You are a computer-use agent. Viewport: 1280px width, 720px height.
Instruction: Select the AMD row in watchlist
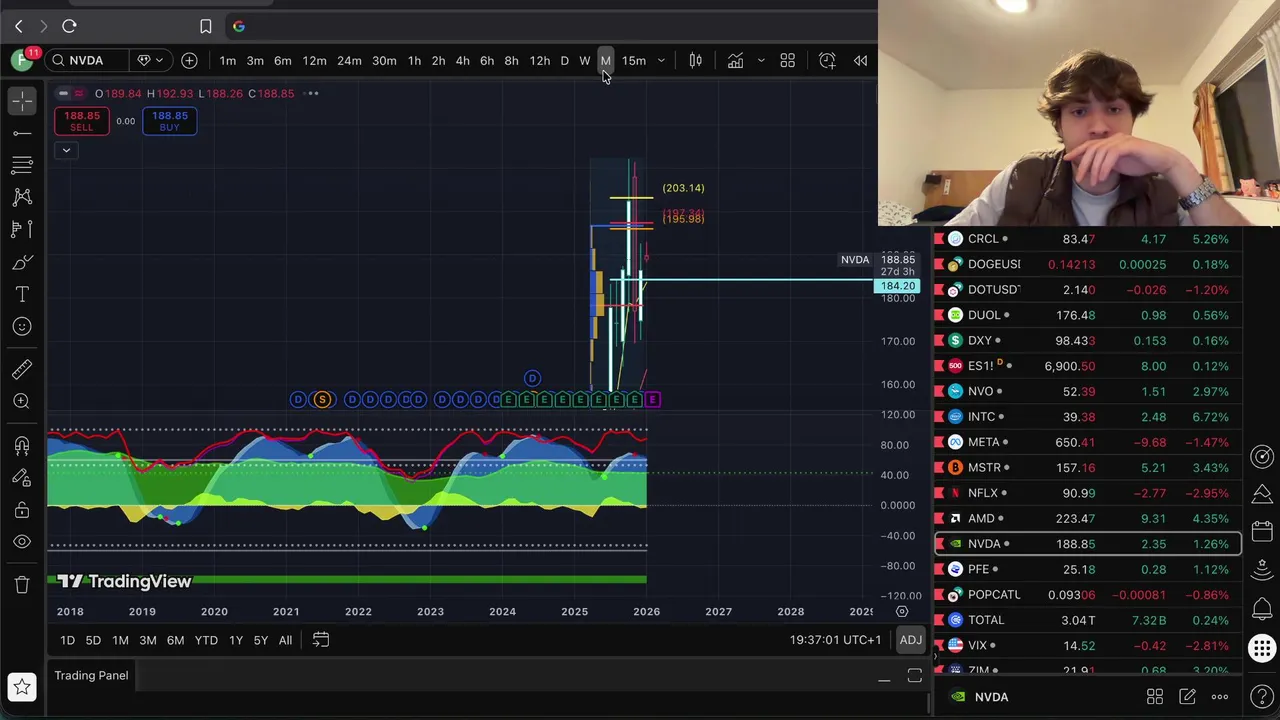pos(1088,518)
